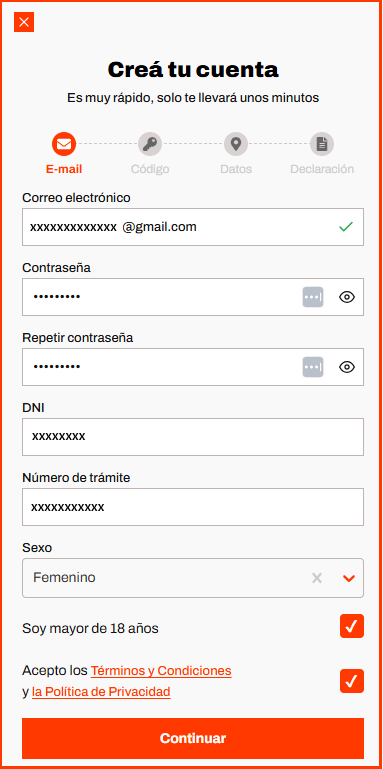Viewport: 383px width, 769px height.
Task: Open the Sexo combo box showing Femenino
Action: 193,578
